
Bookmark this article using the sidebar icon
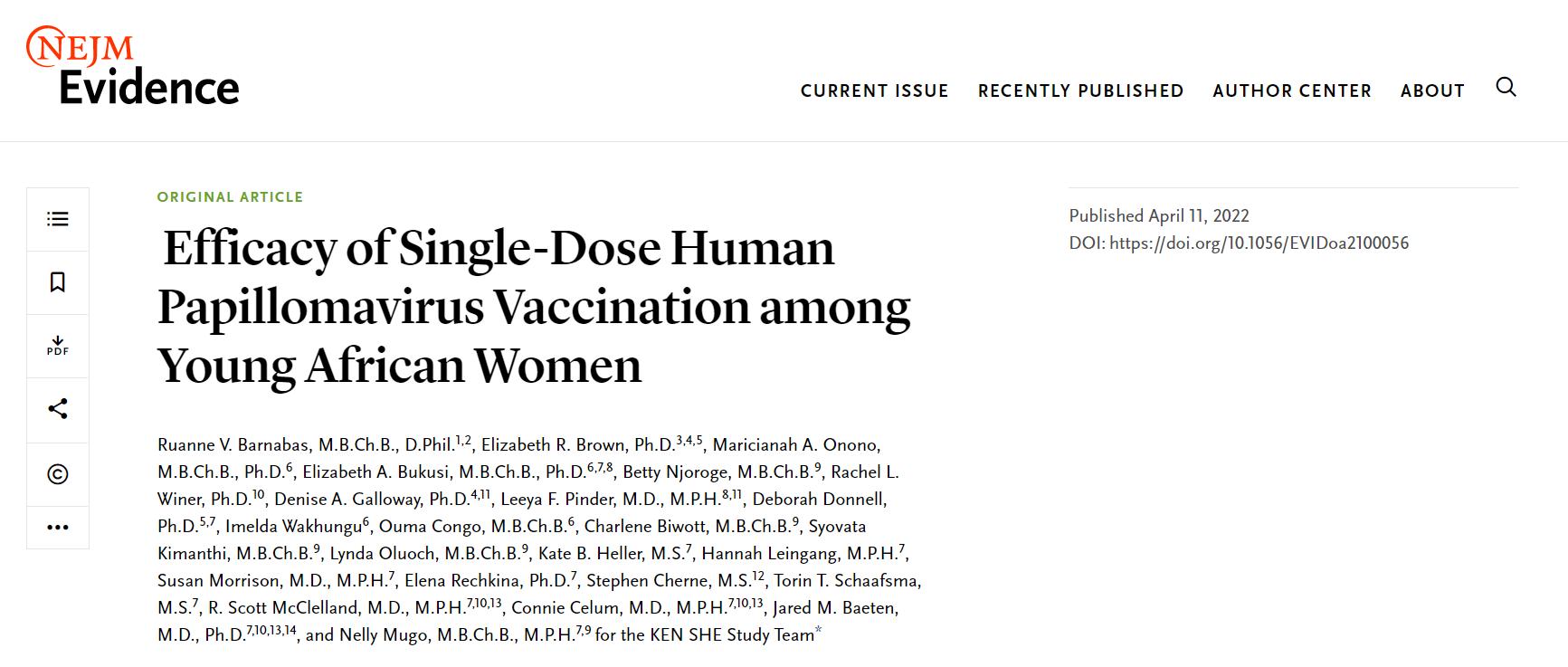[x=58, y=282]
